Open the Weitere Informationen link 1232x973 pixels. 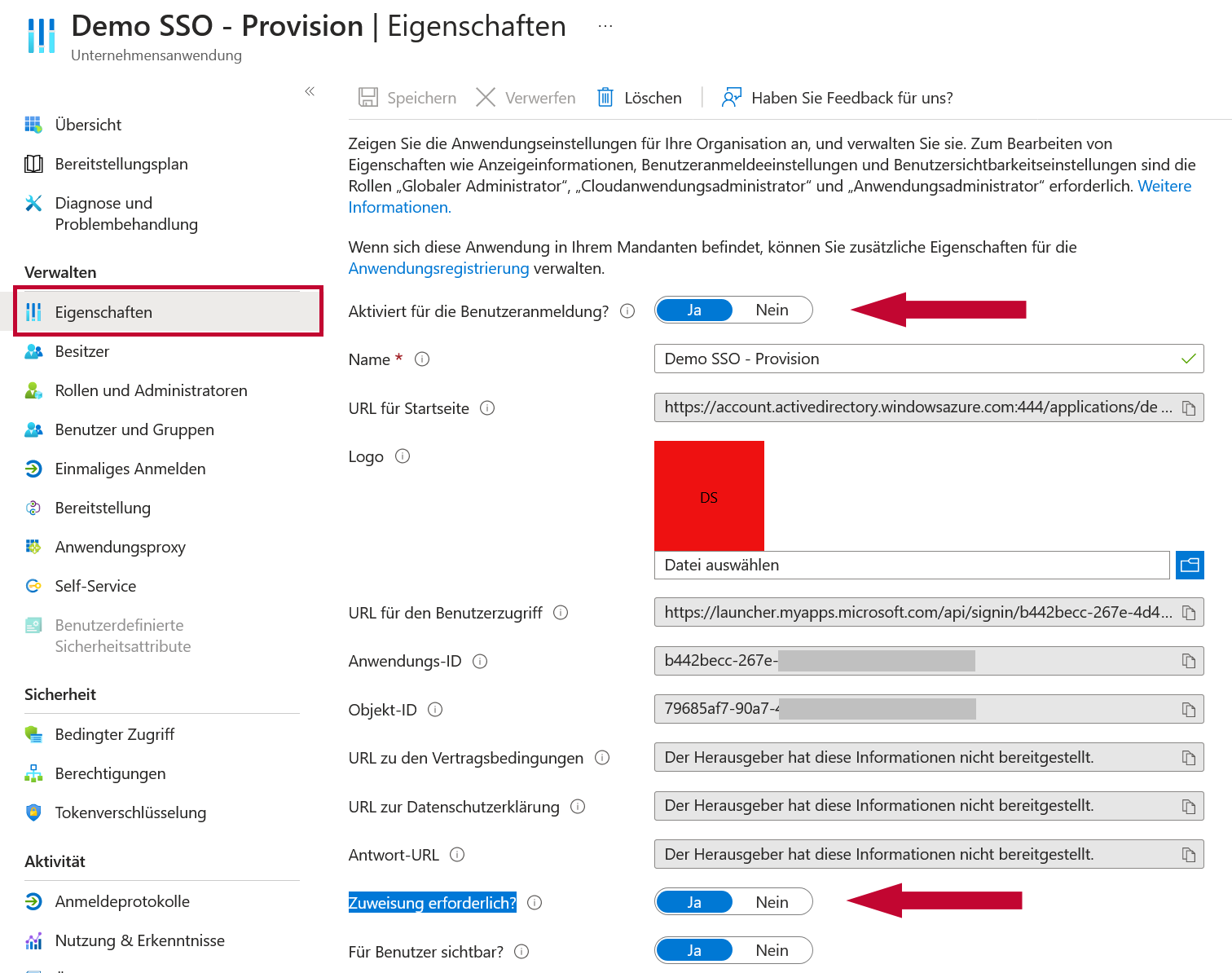(770, 196)
